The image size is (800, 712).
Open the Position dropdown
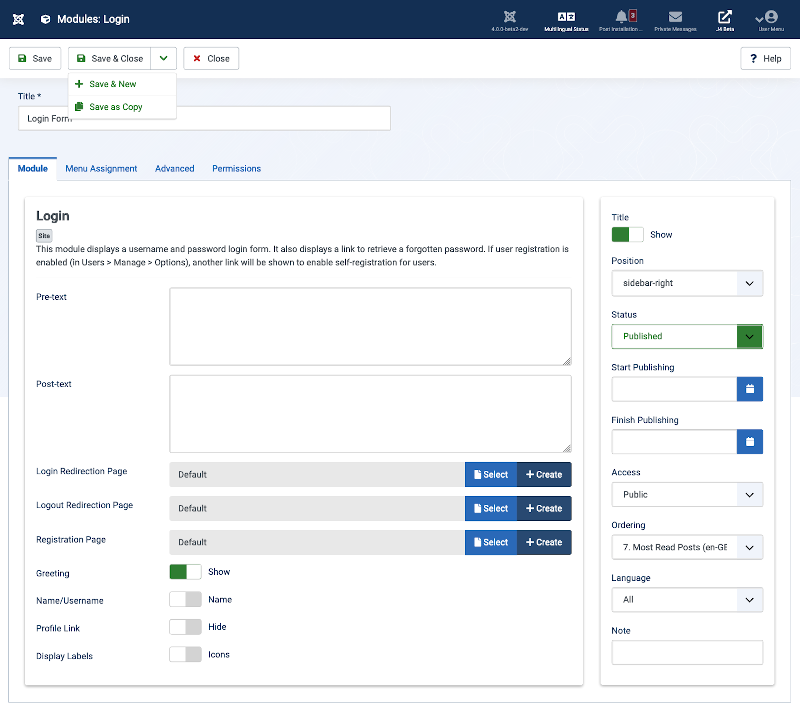[687, 283]
